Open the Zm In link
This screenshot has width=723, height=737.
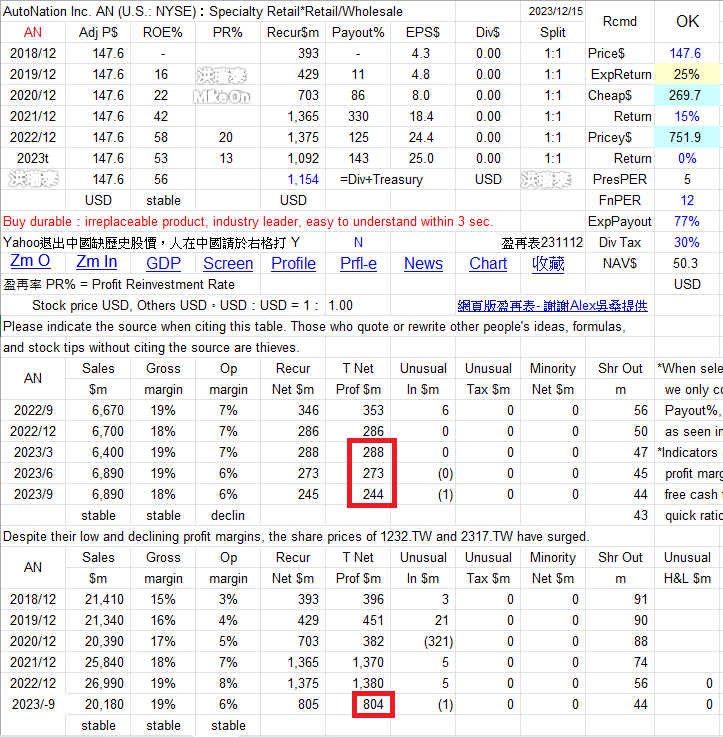(96, 262)
